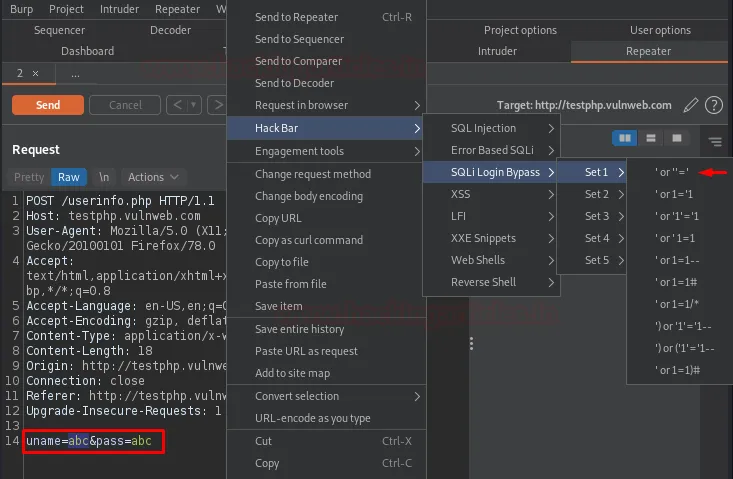Select the top-bottom stacked layout icon
Viewport: 733px width, 479px height.
pyautogui.click(x=651, y=138)
